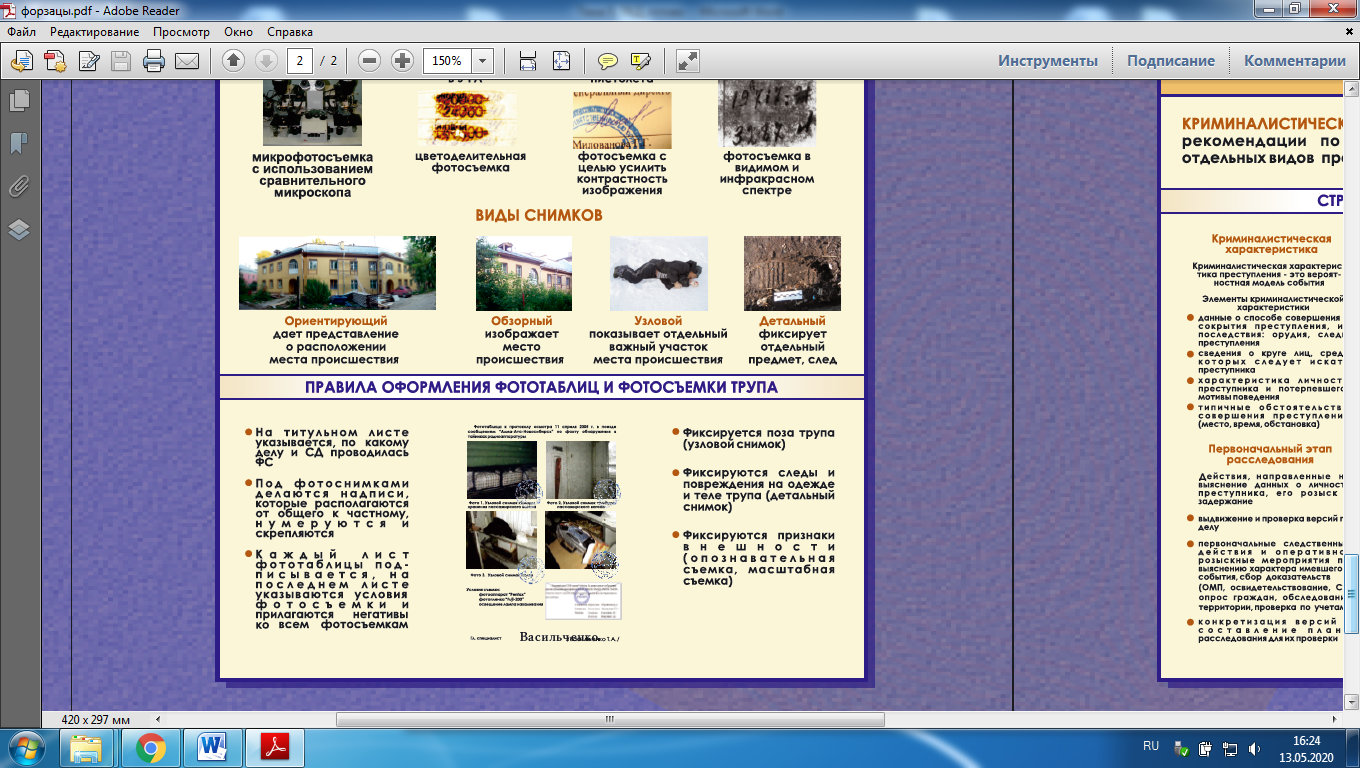Viewport: 1360px width, 768px height.
Task: Click the horizontal scrollbar thumb
Action: (610, 719)
